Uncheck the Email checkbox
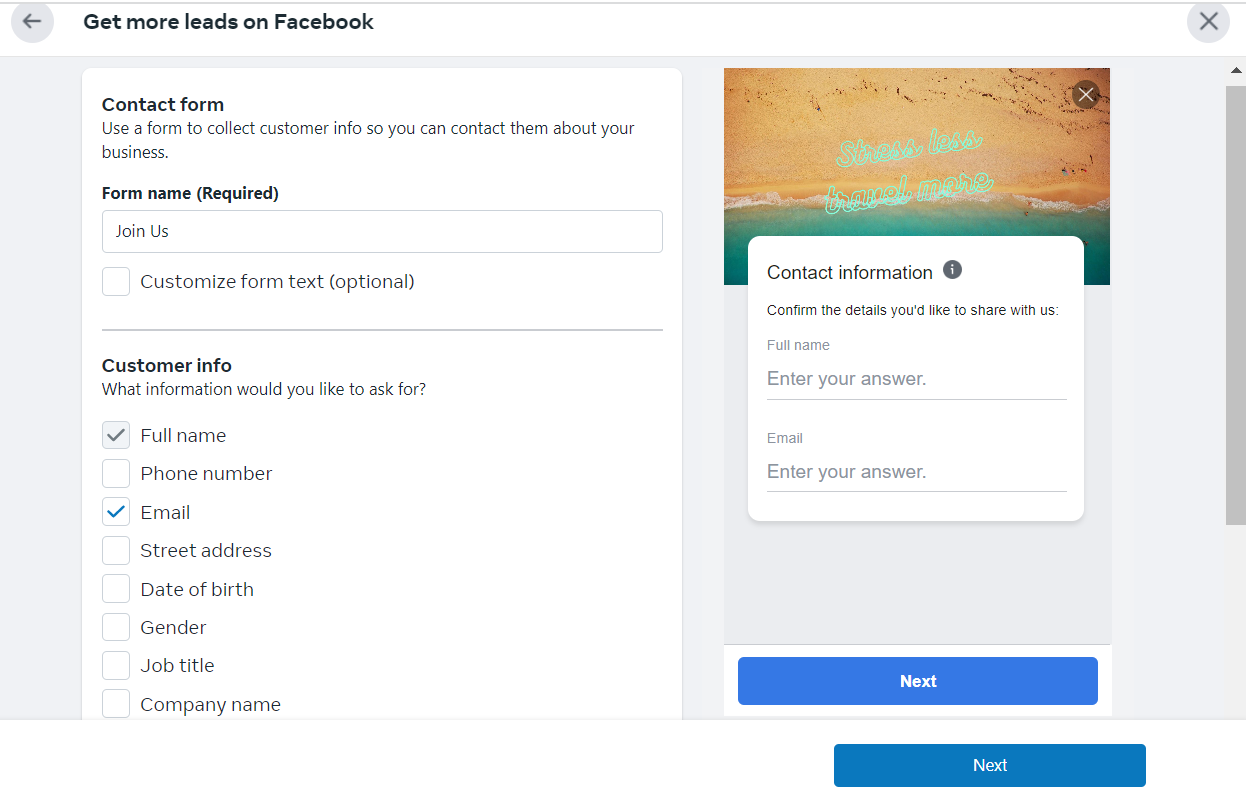Viewport: 1246px width, 787px height. [x=116, y=512]
